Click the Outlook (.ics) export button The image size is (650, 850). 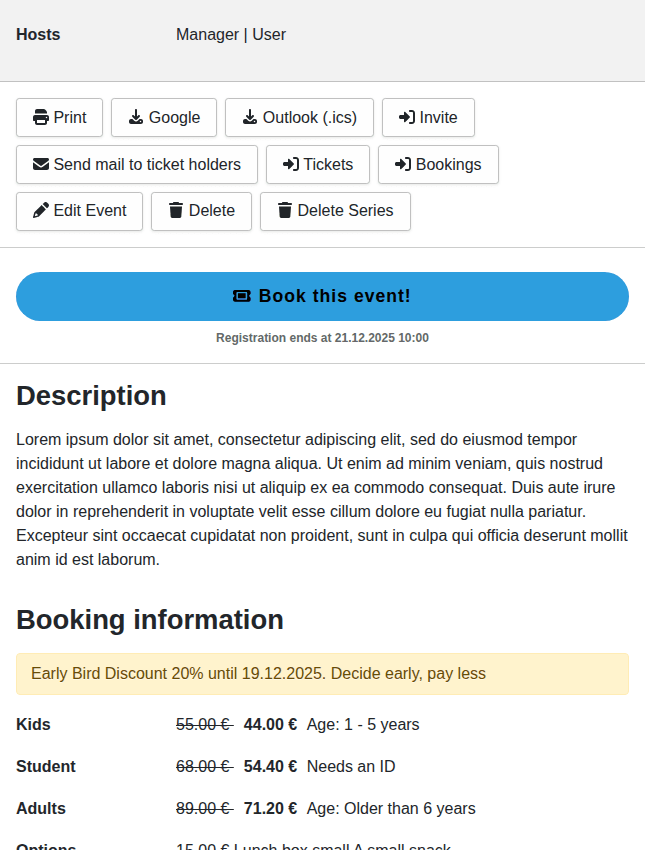tap(299, 118)
